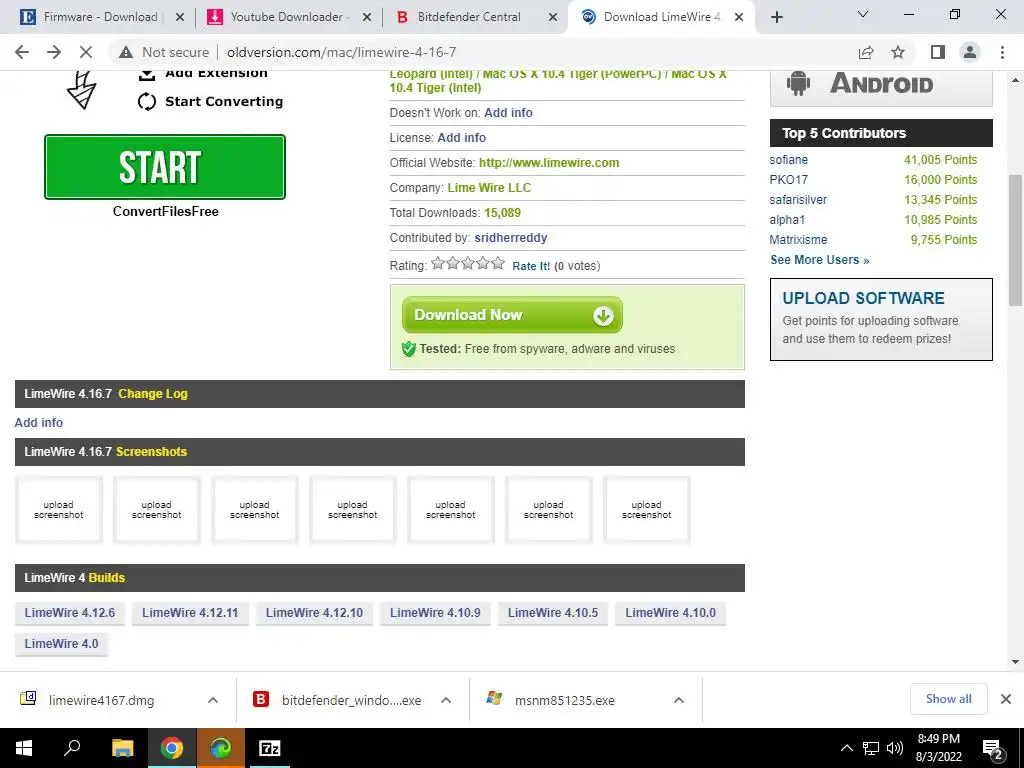The height and width of the screenshot is (768, 1024).
Task: Expand options for limewire4167.dmg download
Action: click(213, 700)
